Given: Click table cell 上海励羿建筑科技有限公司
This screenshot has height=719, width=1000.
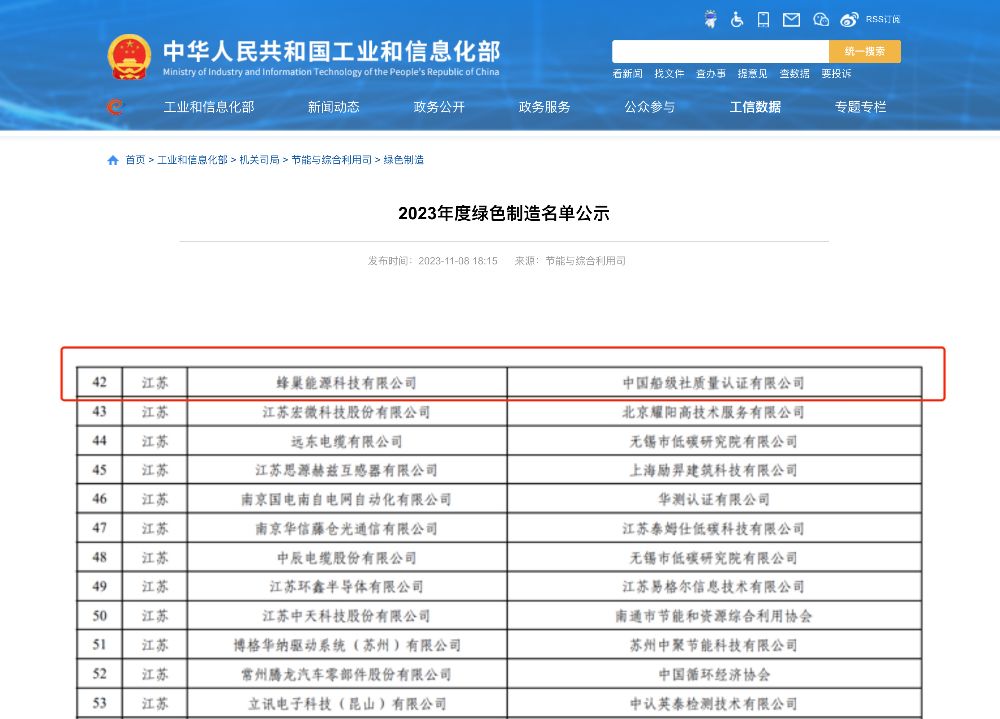Looking at the screenshot, I should (x=714, y=470).
